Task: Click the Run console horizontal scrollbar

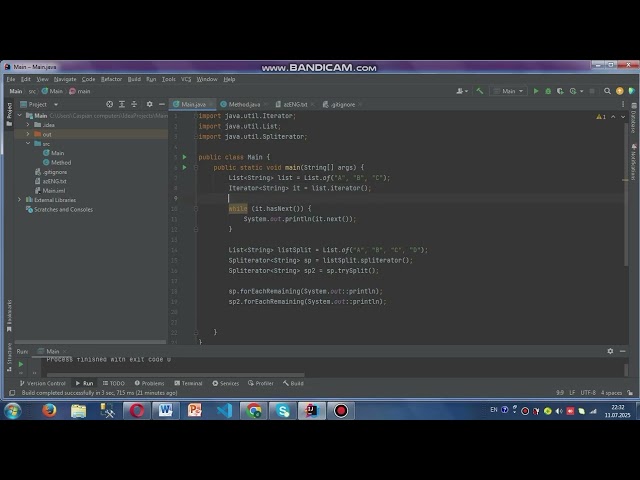Action: (x=176, y=374)
